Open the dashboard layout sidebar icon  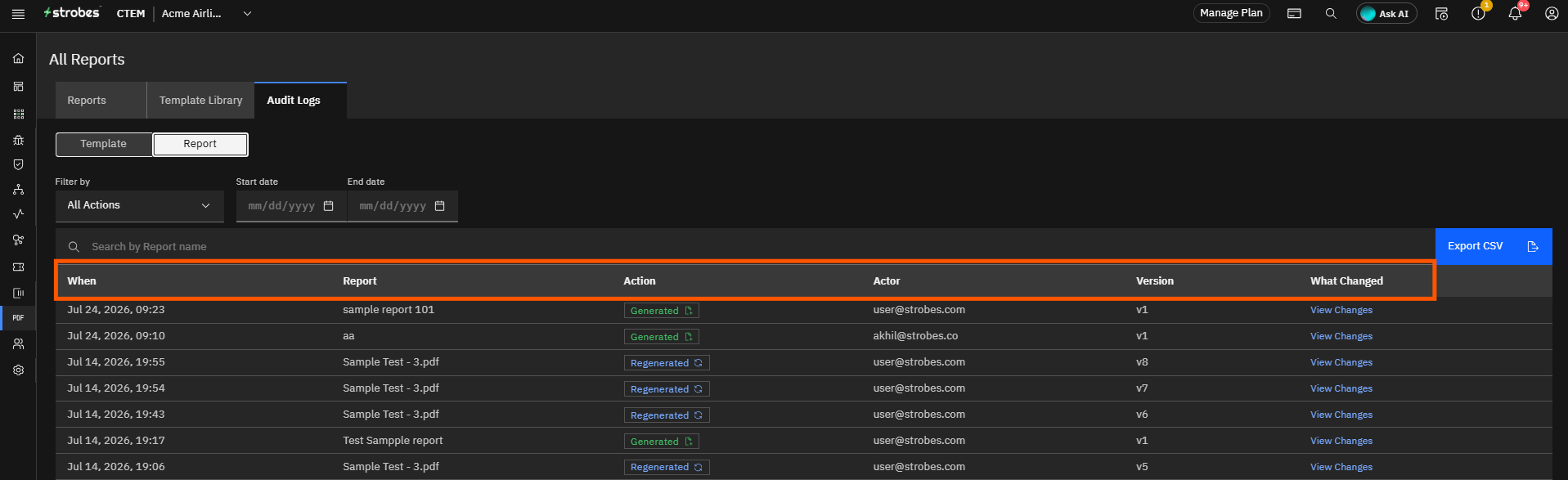click(x=18, y=87)
